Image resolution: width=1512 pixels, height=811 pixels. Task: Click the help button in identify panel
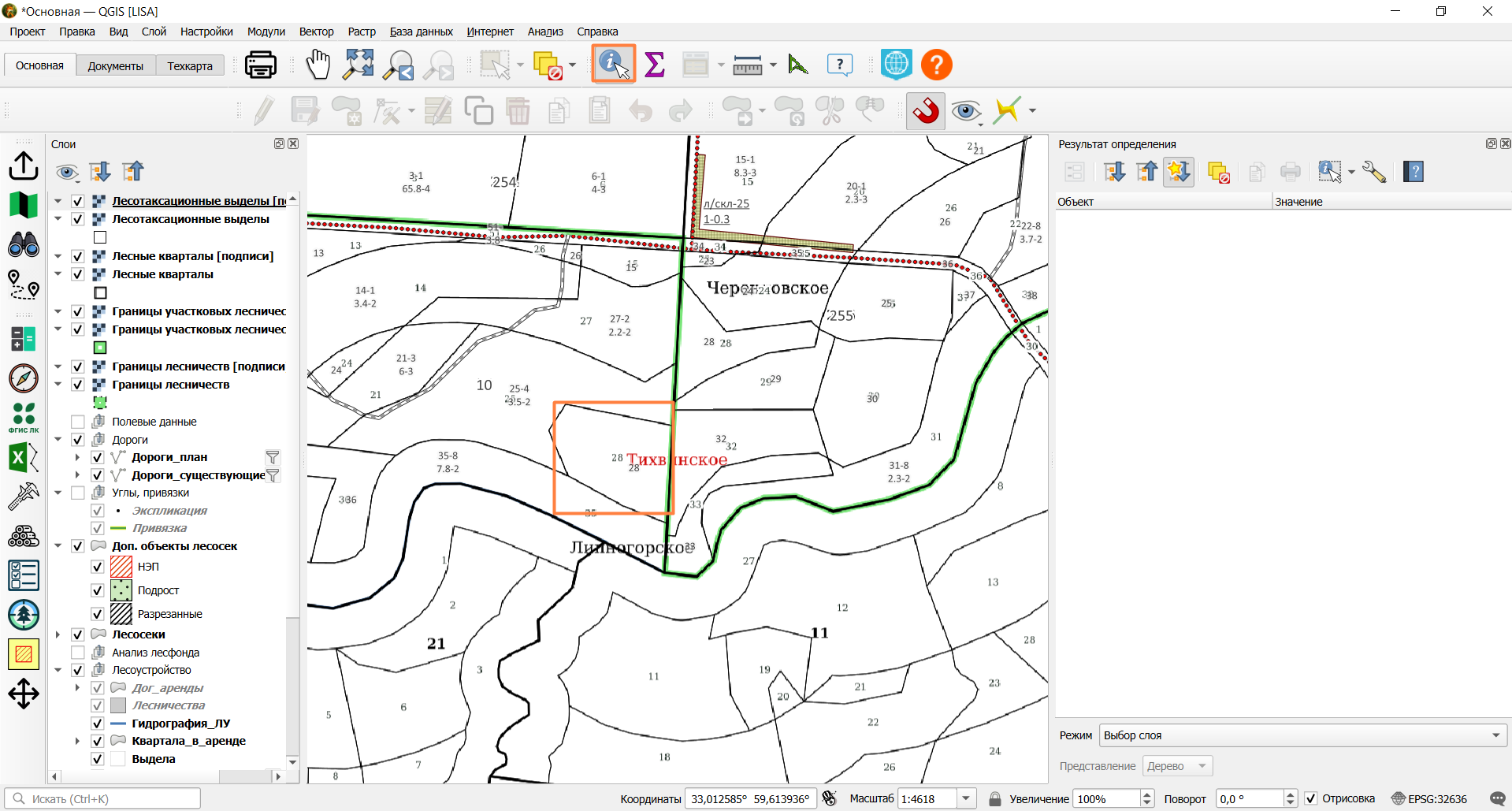coord(1414,172)
